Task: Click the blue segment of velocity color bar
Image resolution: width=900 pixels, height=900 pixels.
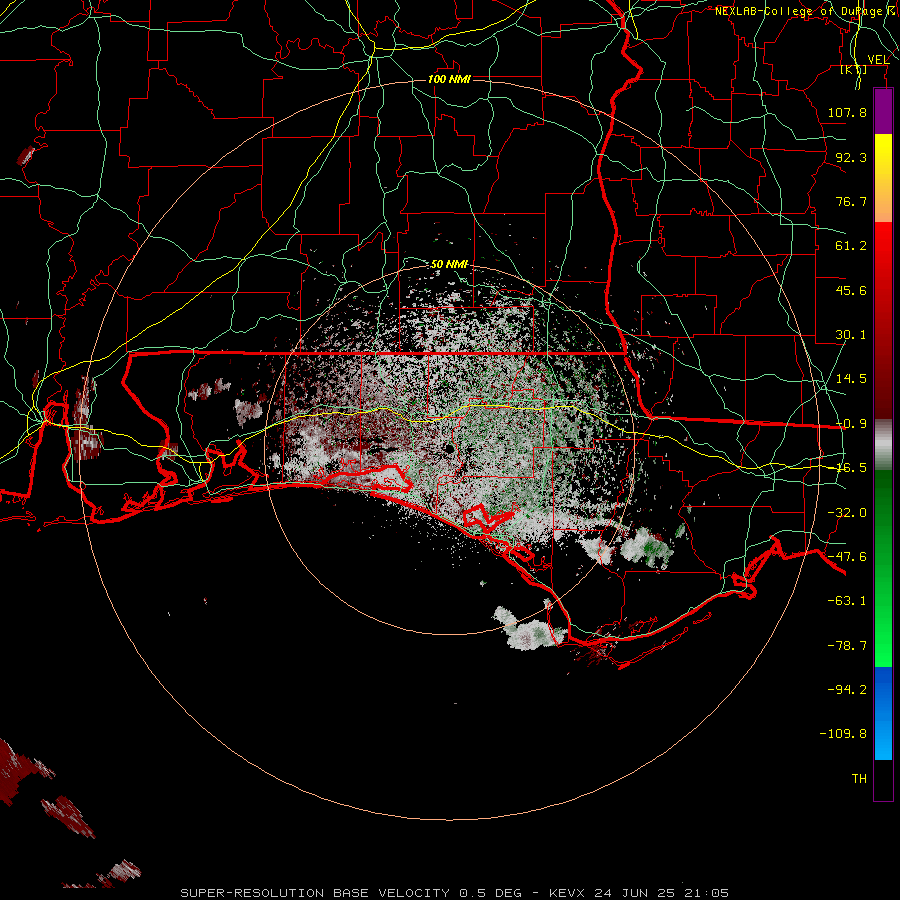Action: 883,713
